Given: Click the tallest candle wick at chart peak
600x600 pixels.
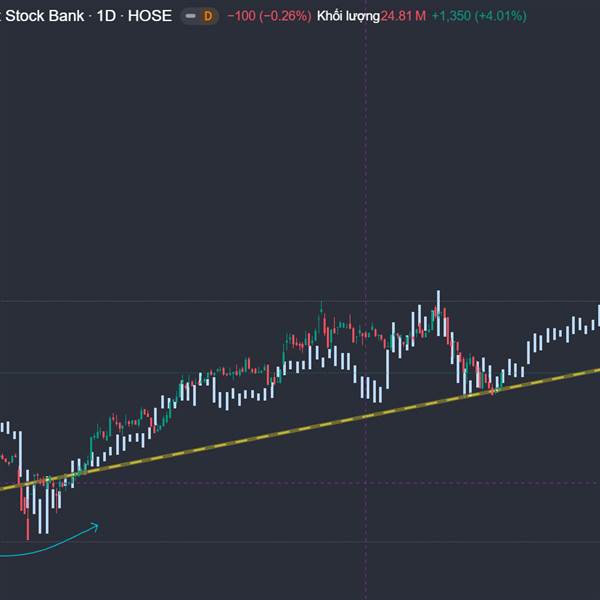Looking at the screenshot, I should [x=438, y=297].
